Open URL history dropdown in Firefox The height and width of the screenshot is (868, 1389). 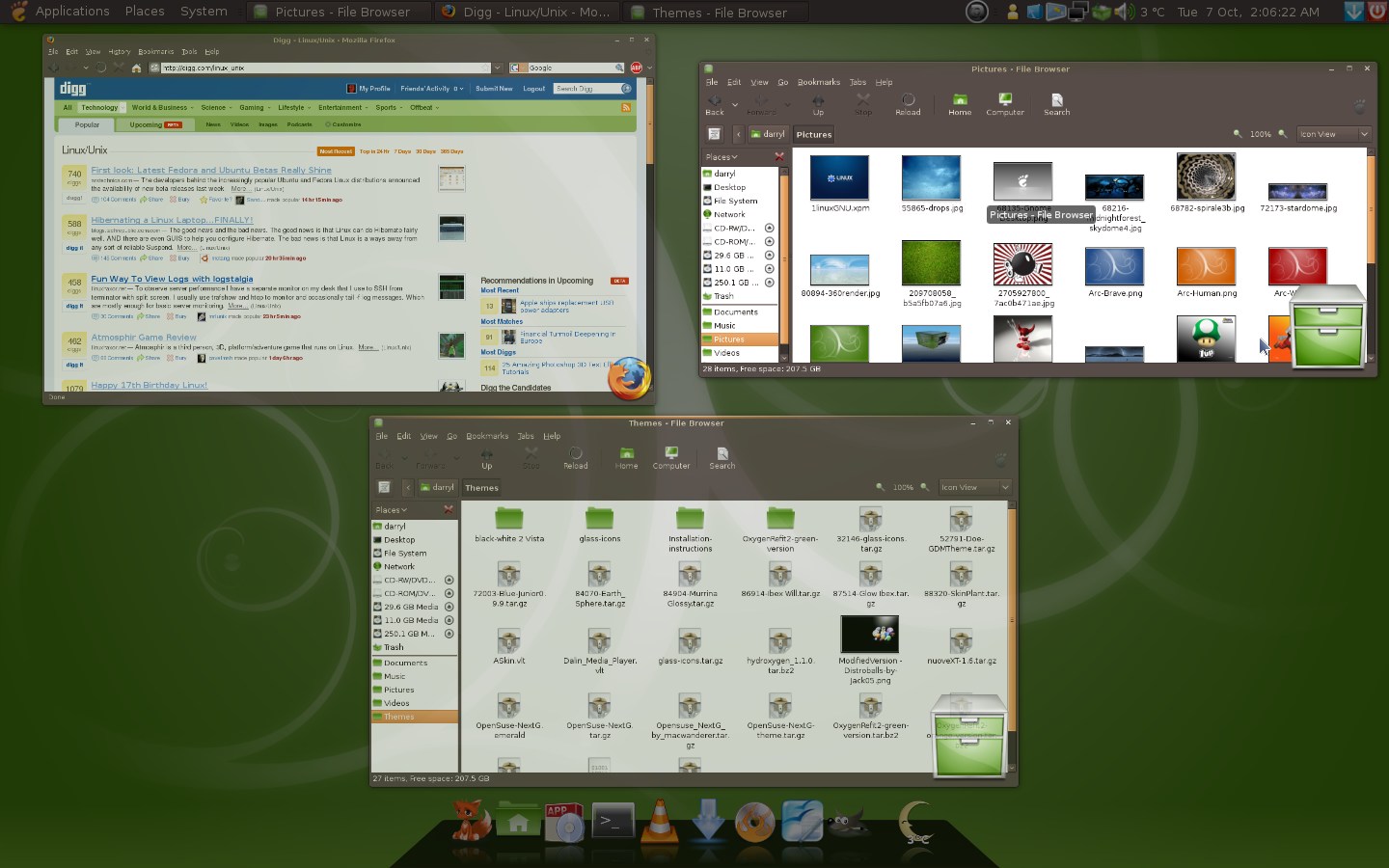tap(498, 68)
